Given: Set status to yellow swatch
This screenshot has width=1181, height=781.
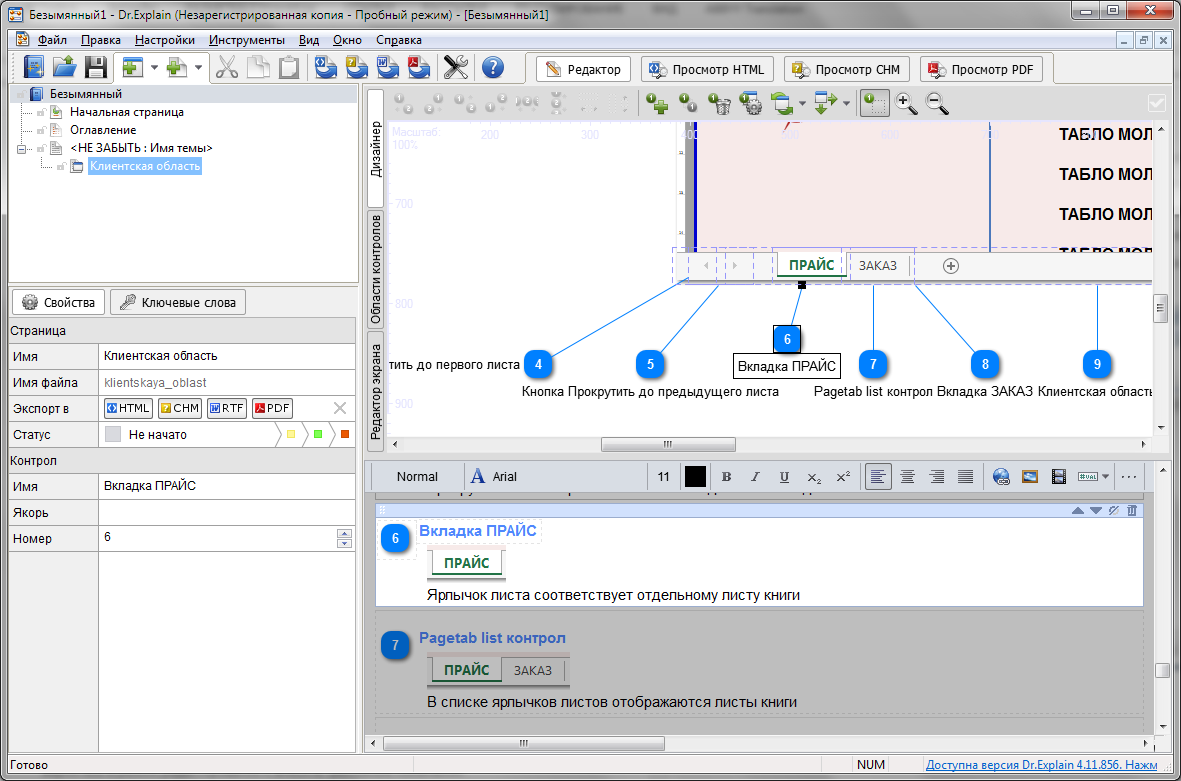Looking at the screenshot, I should click(291, 435).
